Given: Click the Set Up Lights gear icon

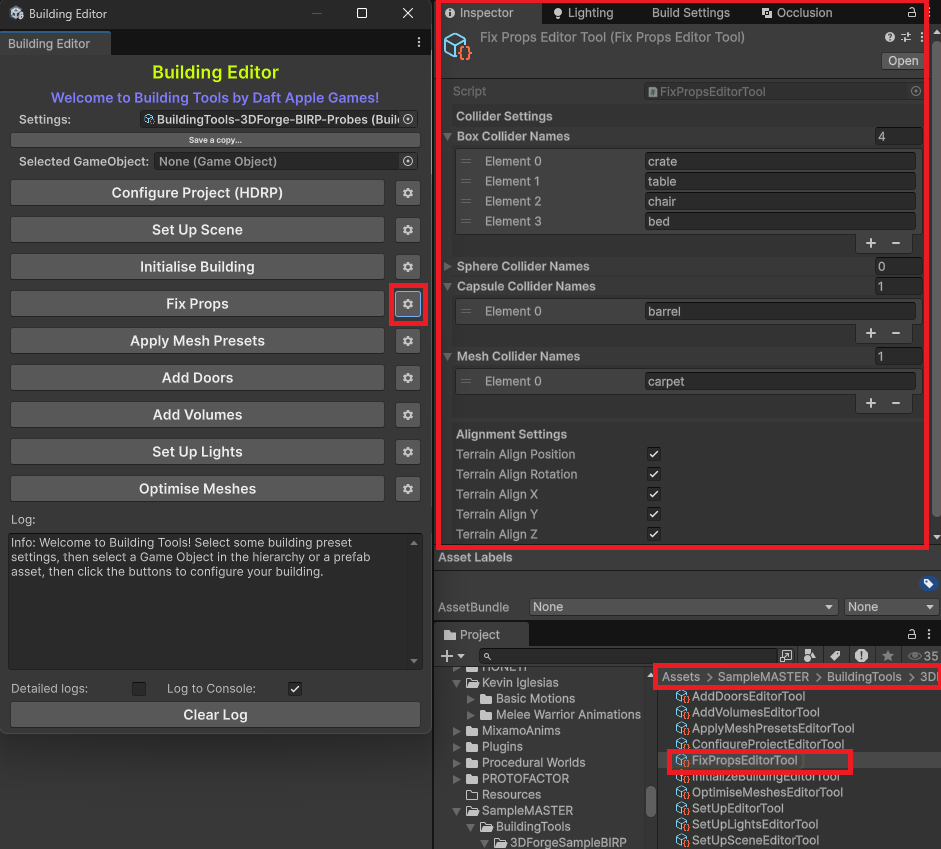Looking at the screenshot, I should 409,452.
